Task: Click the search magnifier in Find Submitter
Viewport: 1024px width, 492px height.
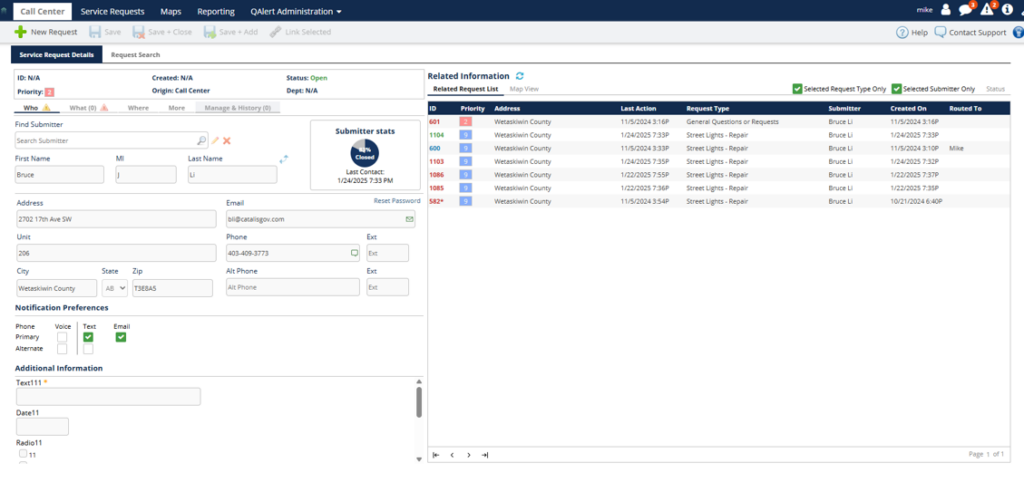Action: (201, 141)
